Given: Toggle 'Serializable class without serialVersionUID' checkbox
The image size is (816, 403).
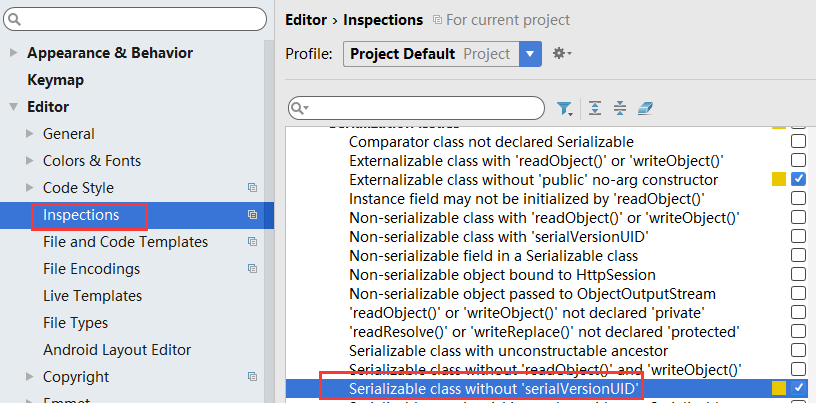Looking at the screenshot, I should click(798, 387).
